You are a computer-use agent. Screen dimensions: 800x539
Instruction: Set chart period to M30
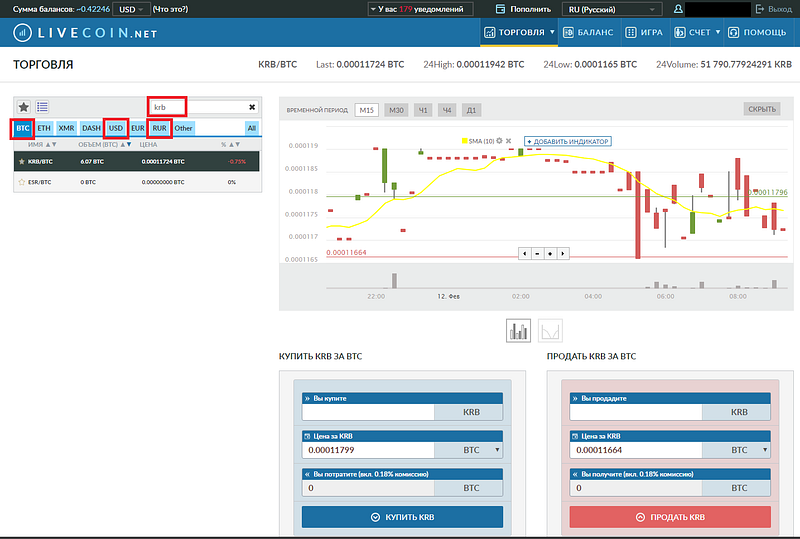396,110
